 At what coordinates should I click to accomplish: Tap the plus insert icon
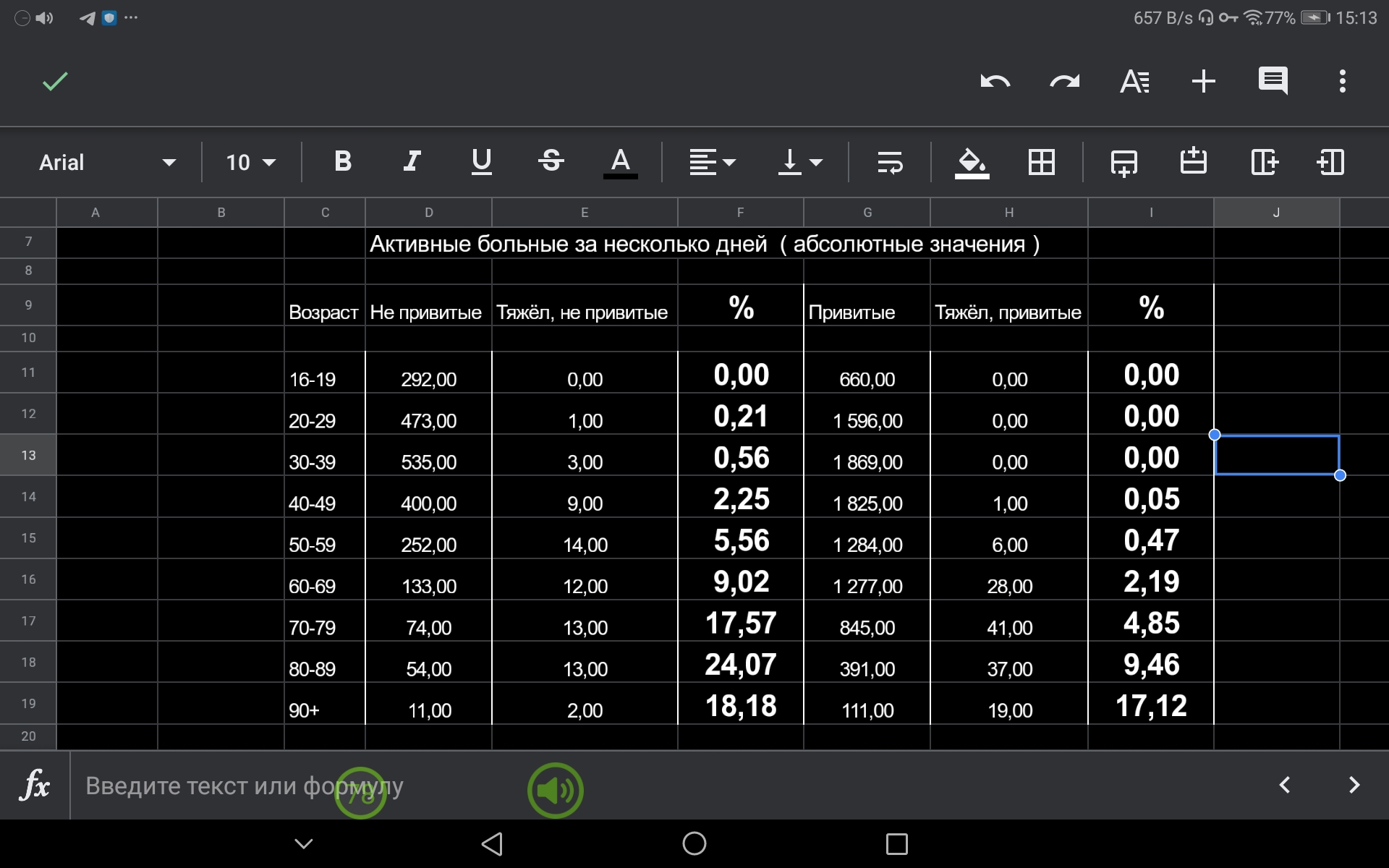[1203, 81]
